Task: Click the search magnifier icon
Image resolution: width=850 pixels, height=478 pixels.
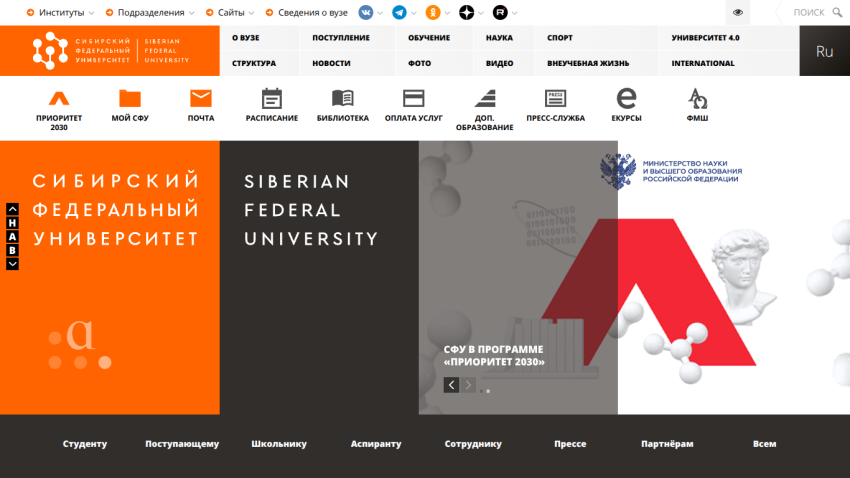Action: (838, 12)
